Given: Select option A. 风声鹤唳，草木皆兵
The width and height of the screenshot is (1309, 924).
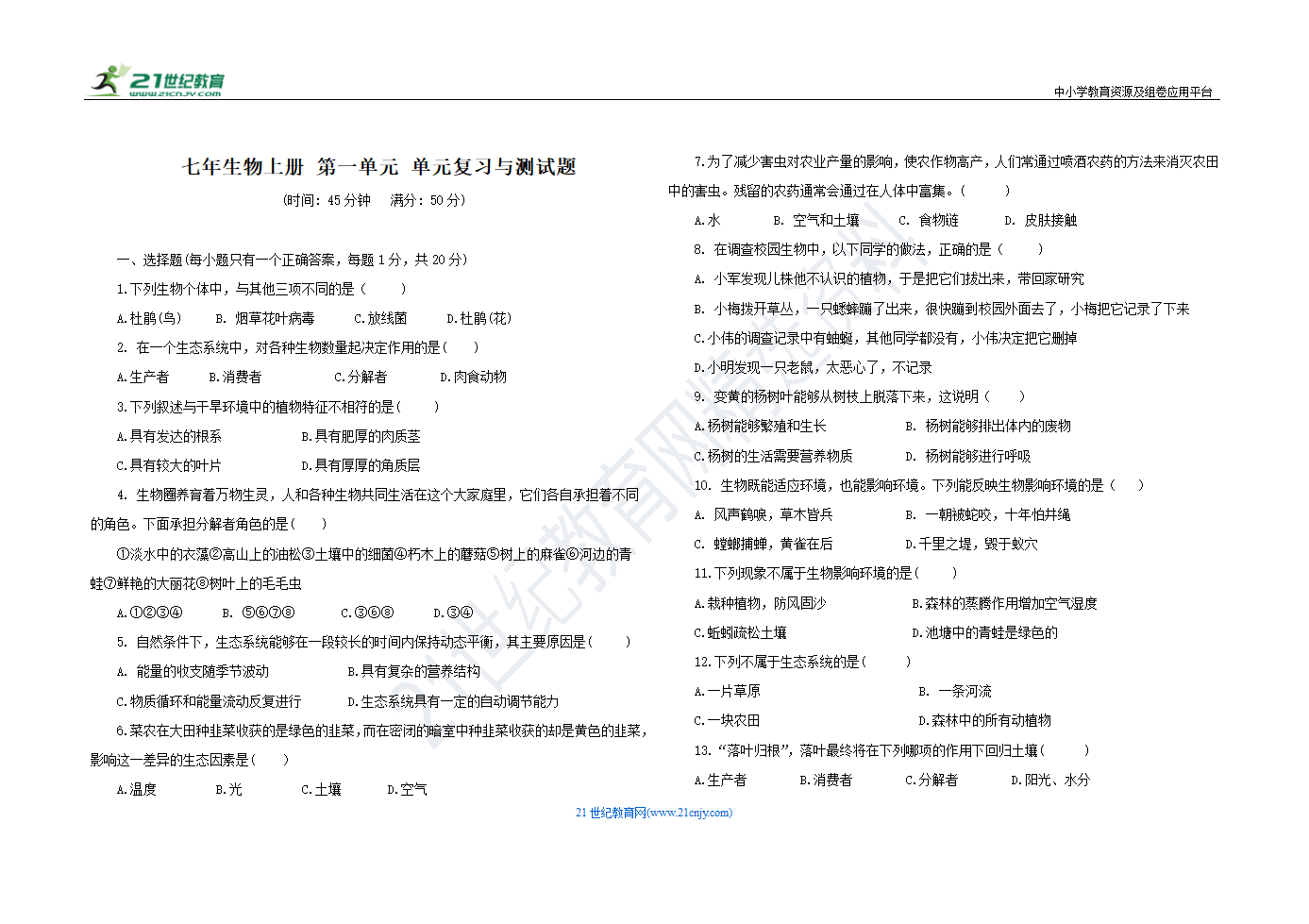Looking at the screenshot, I should tap(764, 514).
